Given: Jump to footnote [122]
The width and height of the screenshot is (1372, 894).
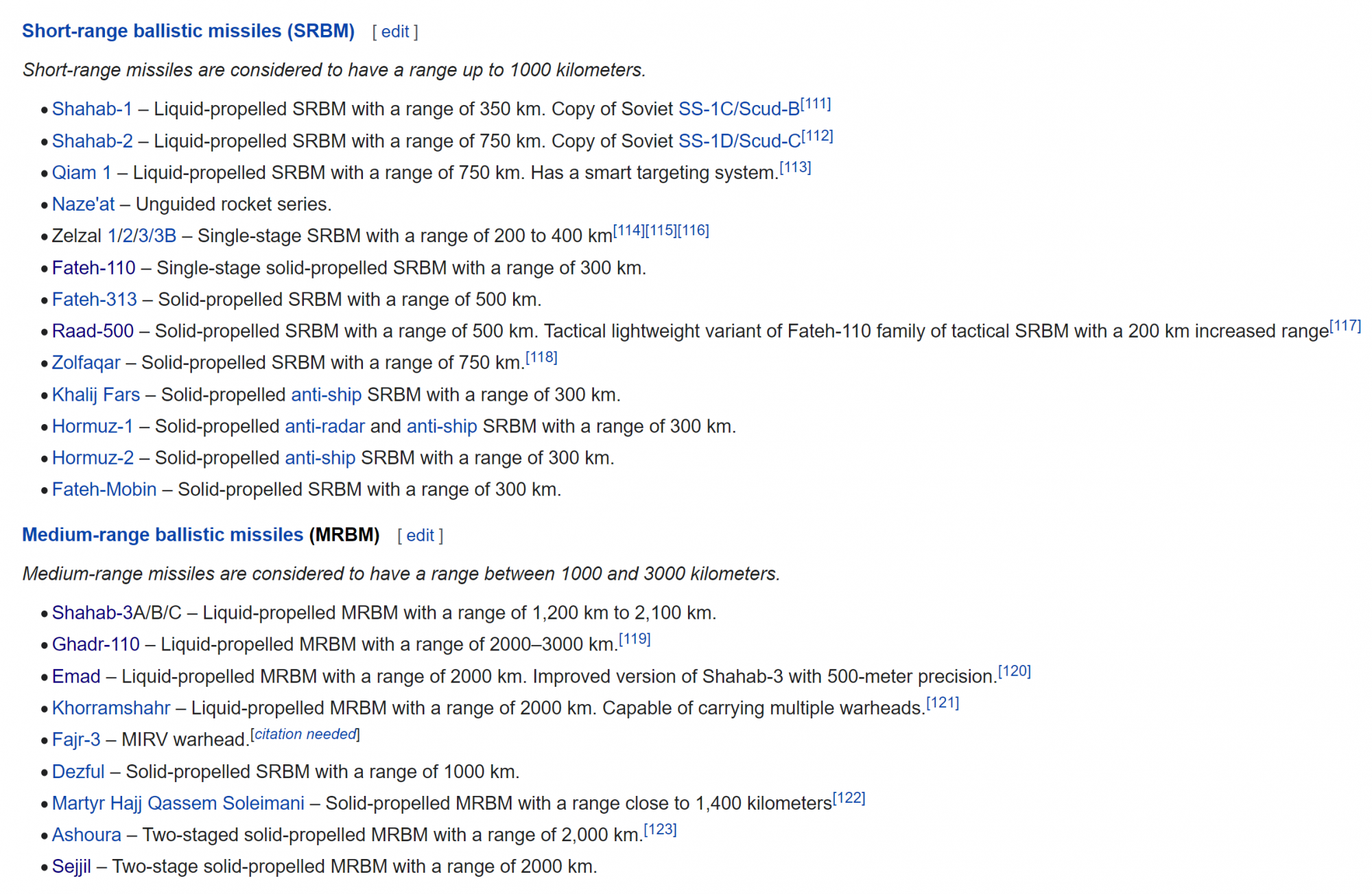Looking at the screenshot, I should pyautogui.click(x=849, y=798).
